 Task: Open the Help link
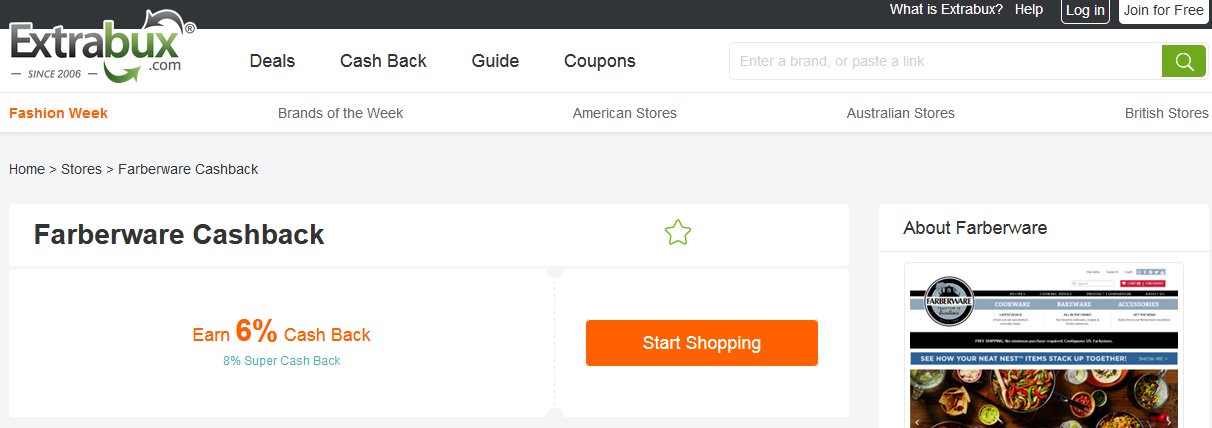click(x=1028, y=10)
